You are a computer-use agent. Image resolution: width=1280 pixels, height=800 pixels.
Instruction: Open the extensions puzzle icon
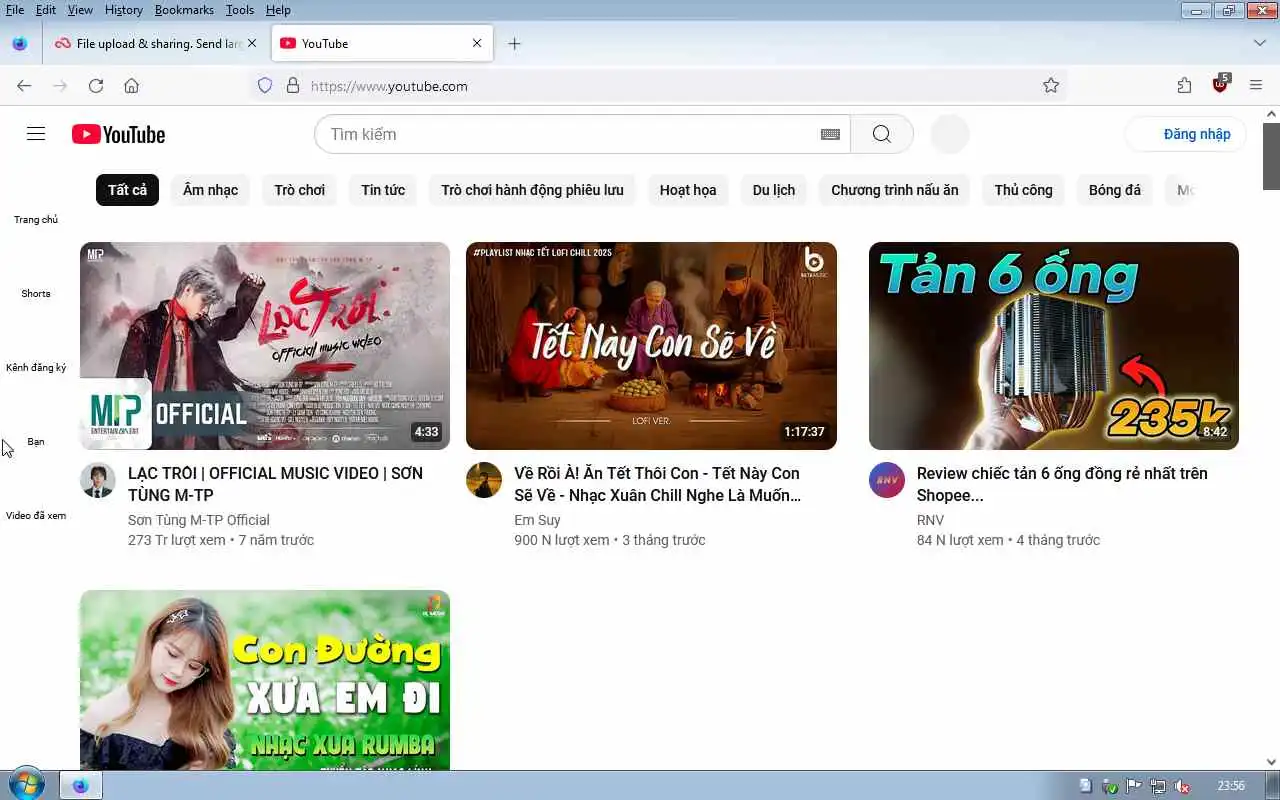pos(1184,86)
